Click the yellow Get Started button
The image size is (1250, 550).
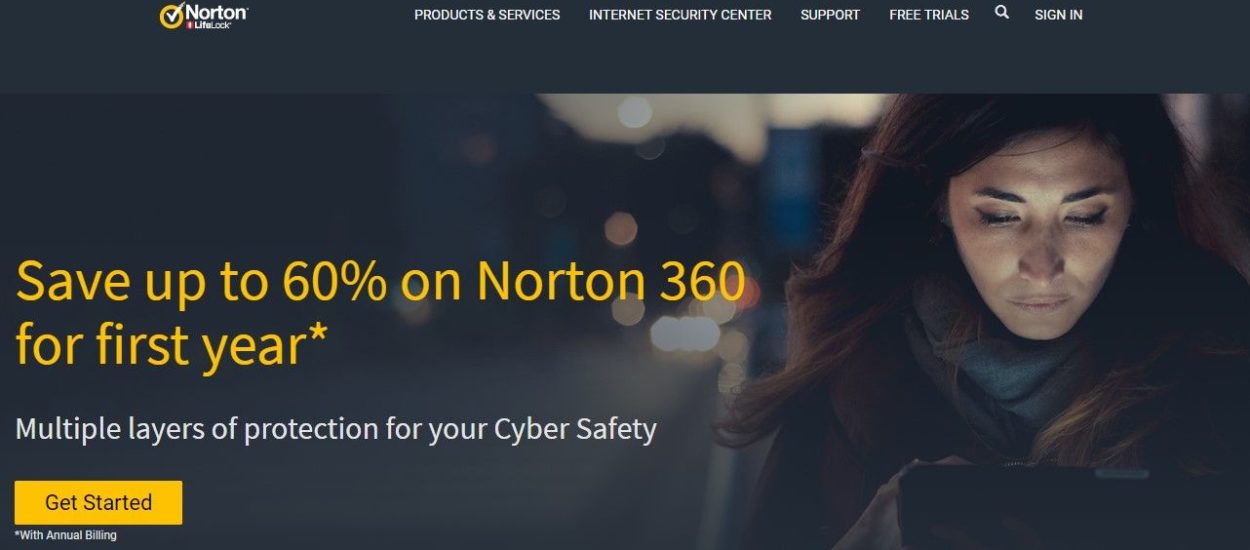click(98, 502)
